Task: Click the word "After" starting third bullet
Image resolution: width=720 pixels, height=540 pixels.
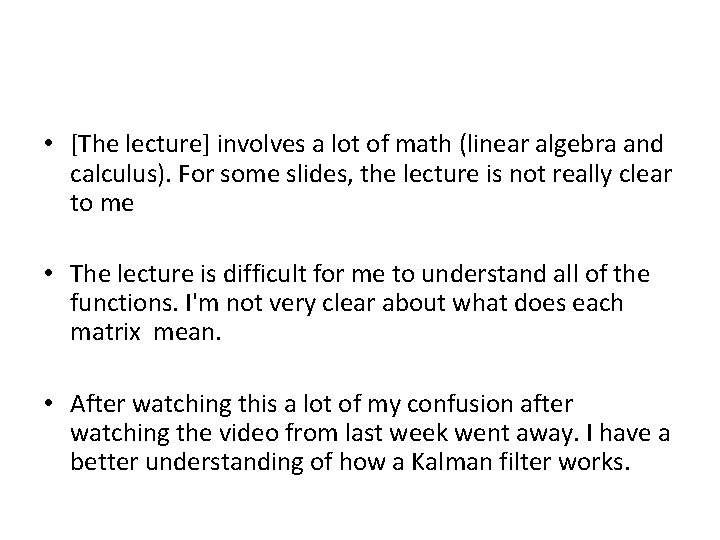Action: (98, 404)
